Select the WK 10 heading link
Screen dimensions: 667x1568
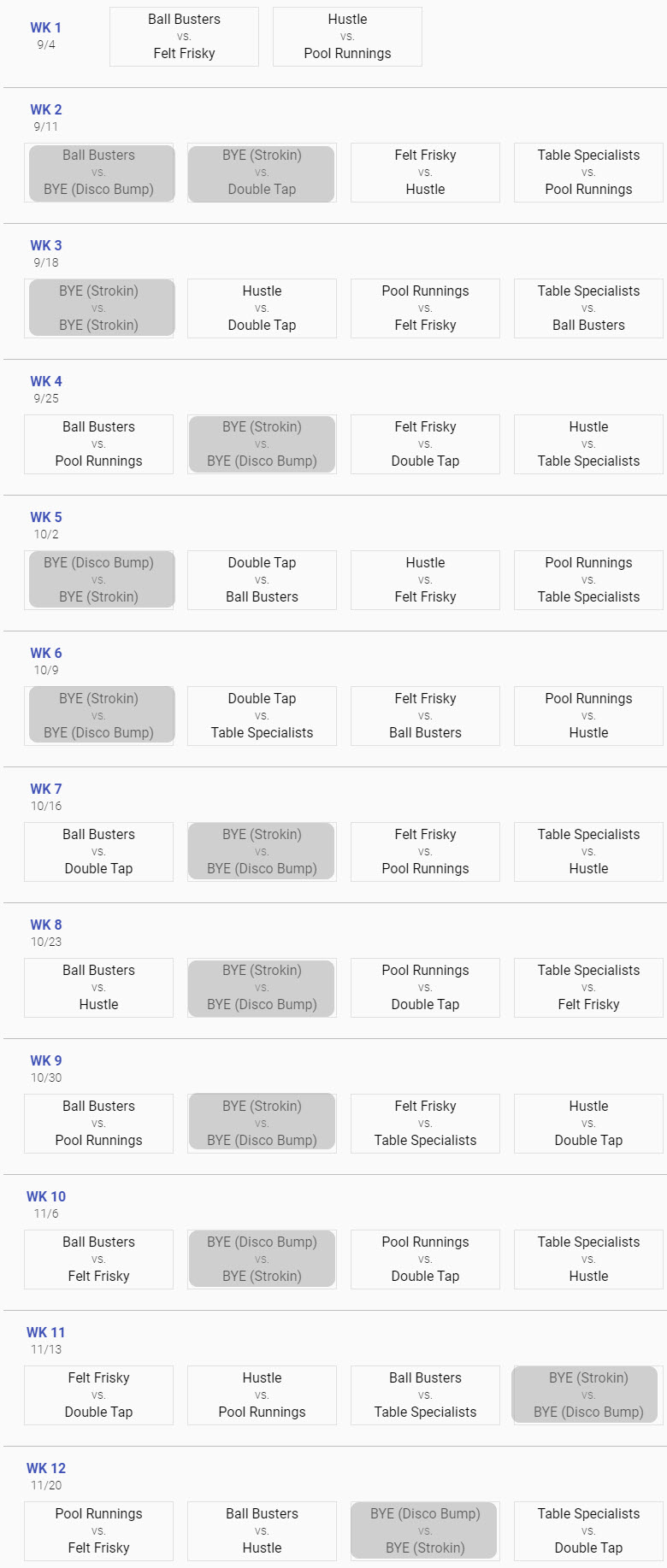click(x=46, y=1196)
